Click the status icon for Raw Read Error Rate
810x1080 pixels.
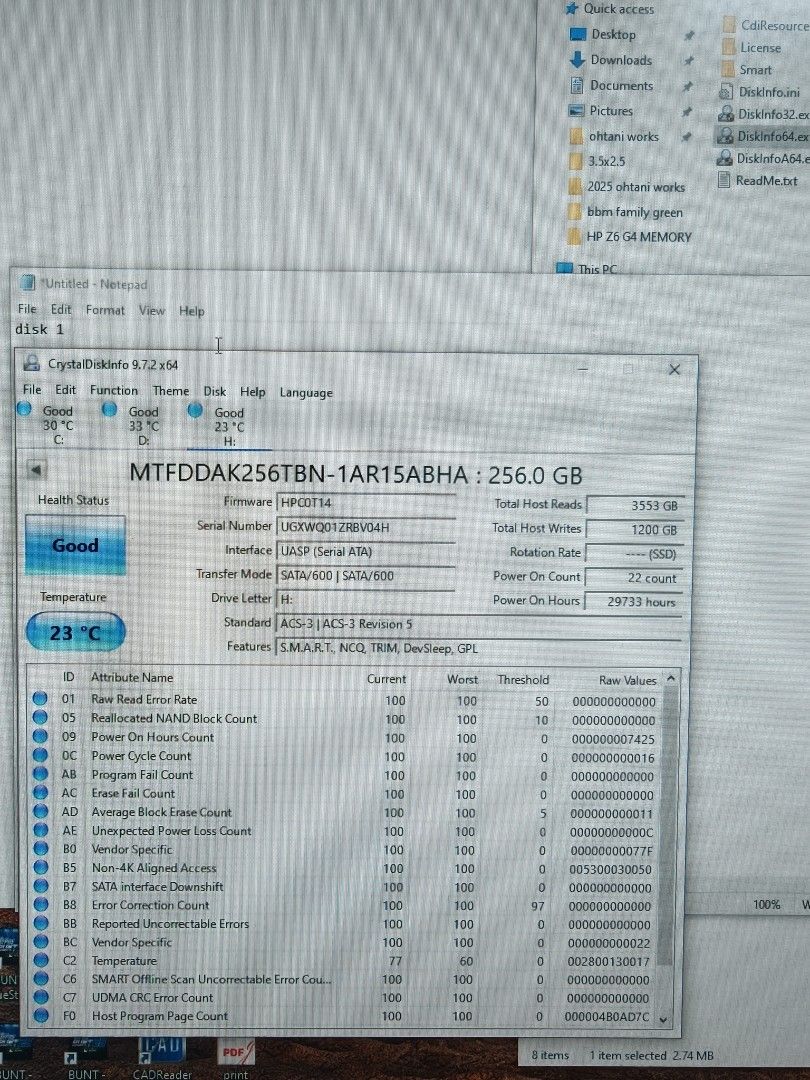(40, 698)
